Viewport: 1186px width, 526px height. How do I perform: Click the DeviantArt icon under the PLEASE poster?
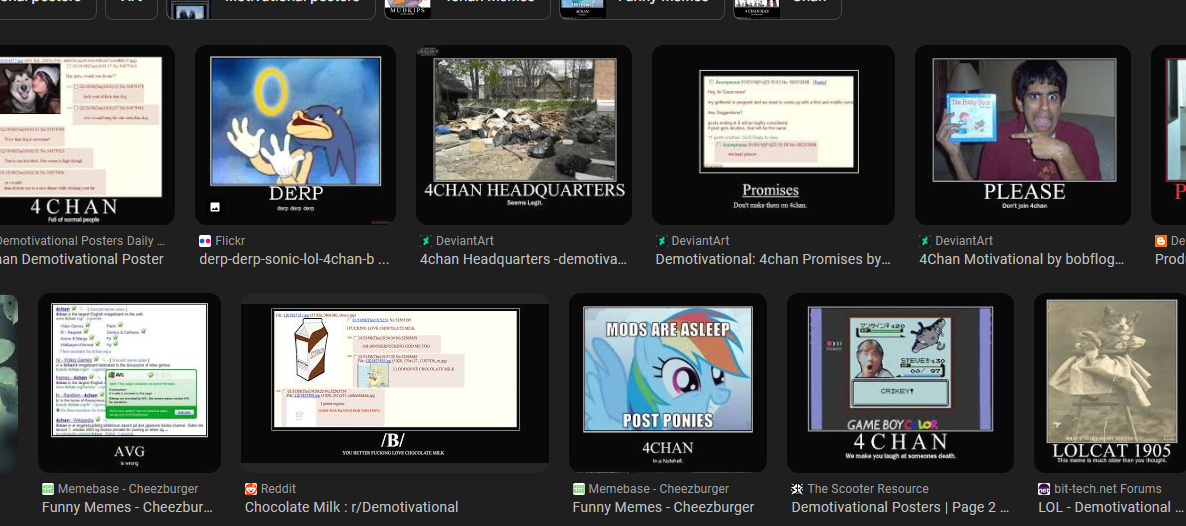(x=925, y=241)
